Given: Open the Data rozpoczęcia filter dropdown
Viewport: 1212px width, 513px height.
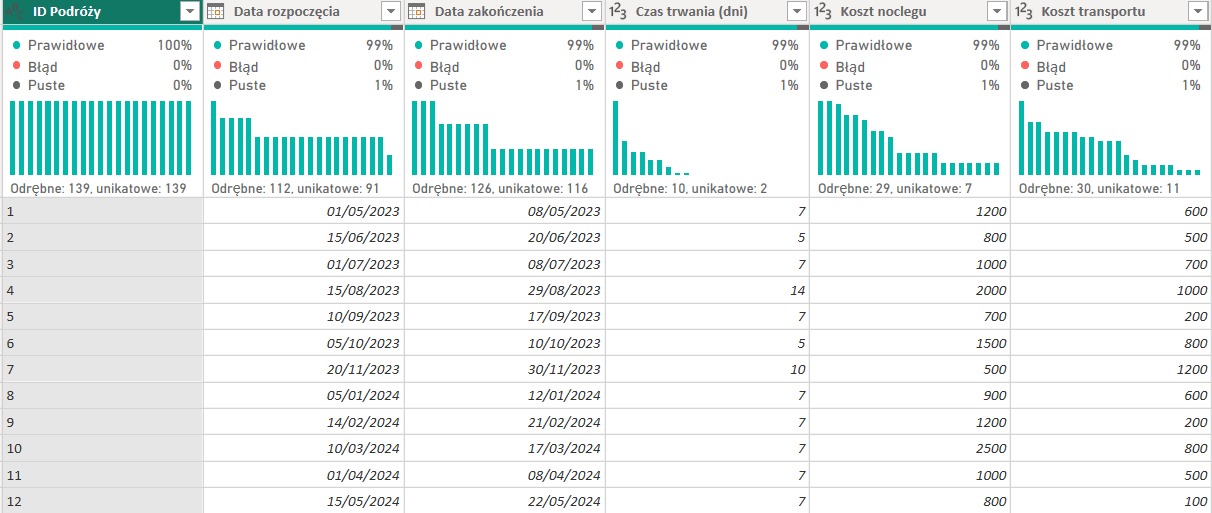Looking at the screenshot, I should 391,12.
